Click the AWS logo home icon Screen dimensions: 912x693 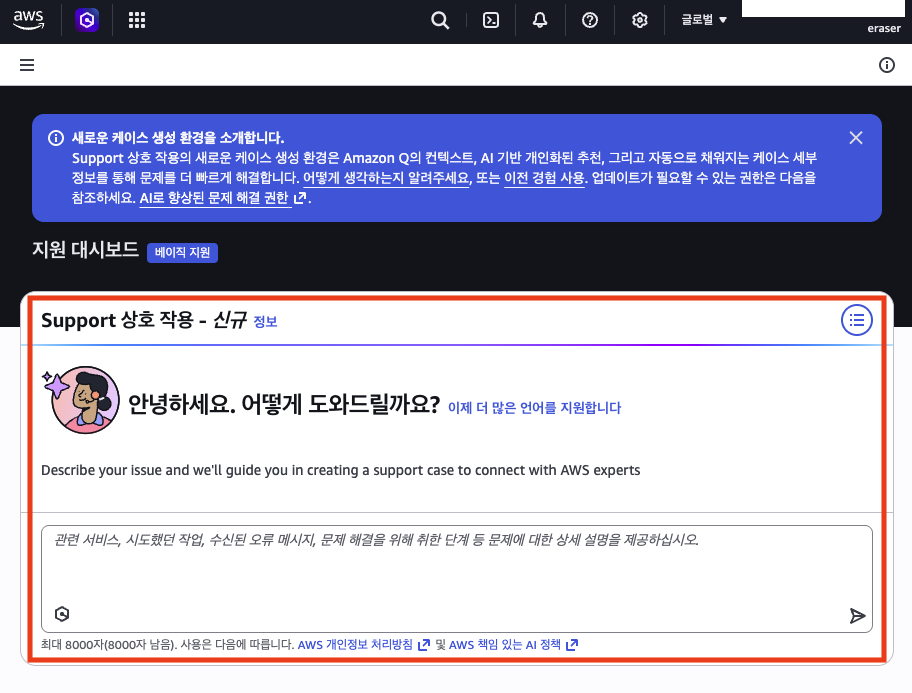[28, 20]
